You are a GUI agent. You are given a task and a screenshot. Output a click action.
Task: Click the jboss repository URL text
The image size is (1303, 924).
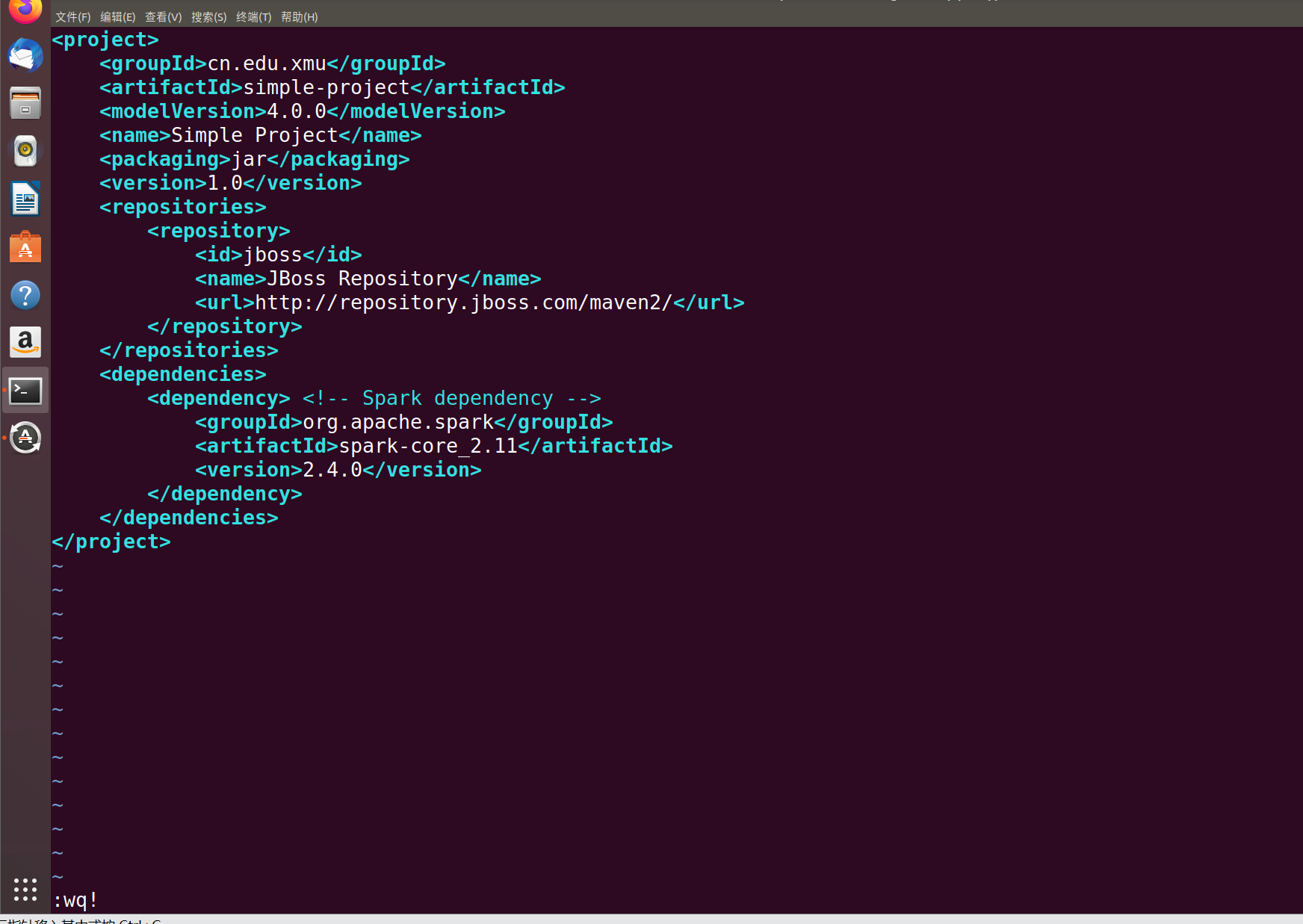[x=464, y=303]
